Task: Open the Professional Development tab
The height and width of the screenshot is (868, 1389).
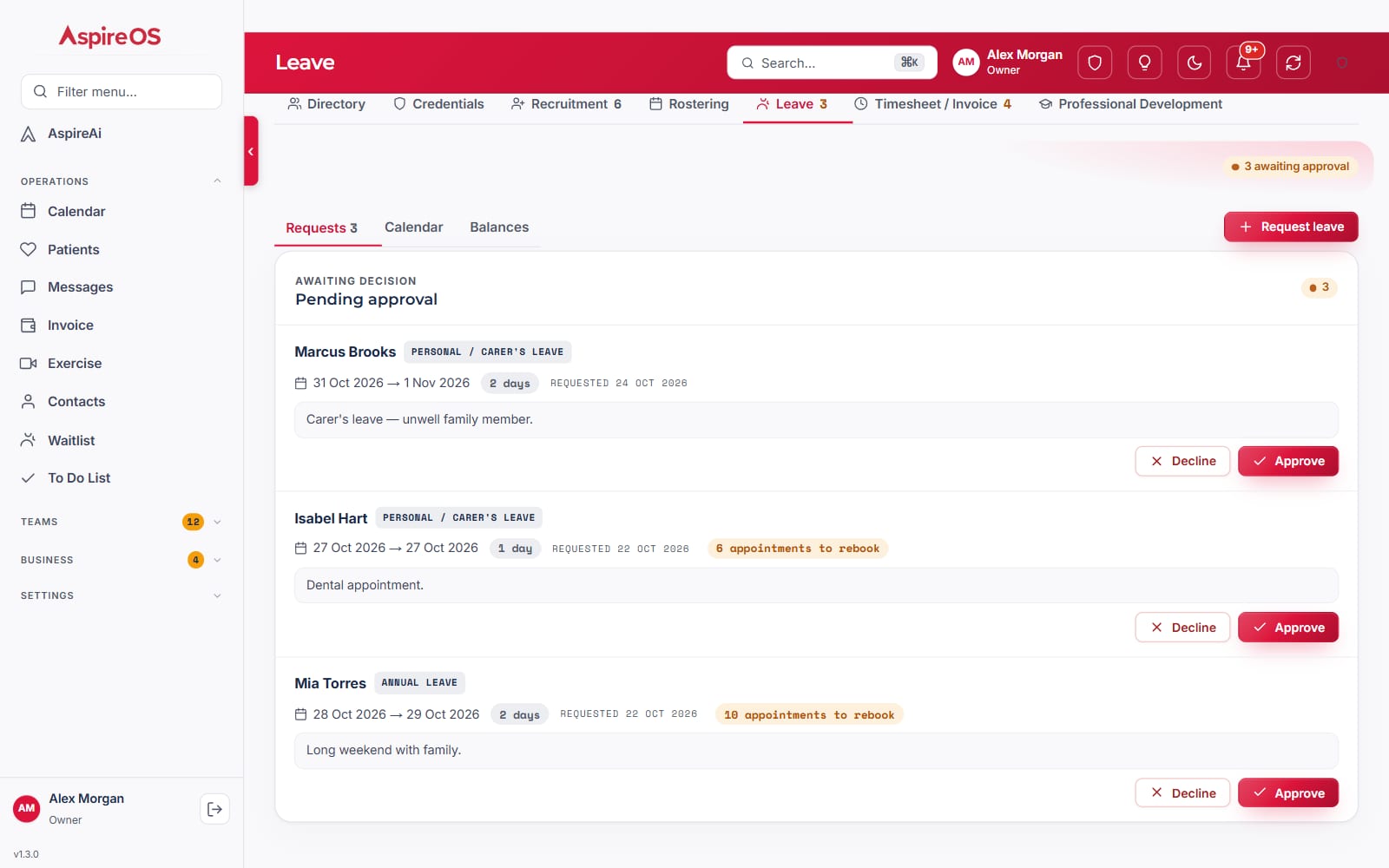Action: [x=1130, y=104]
